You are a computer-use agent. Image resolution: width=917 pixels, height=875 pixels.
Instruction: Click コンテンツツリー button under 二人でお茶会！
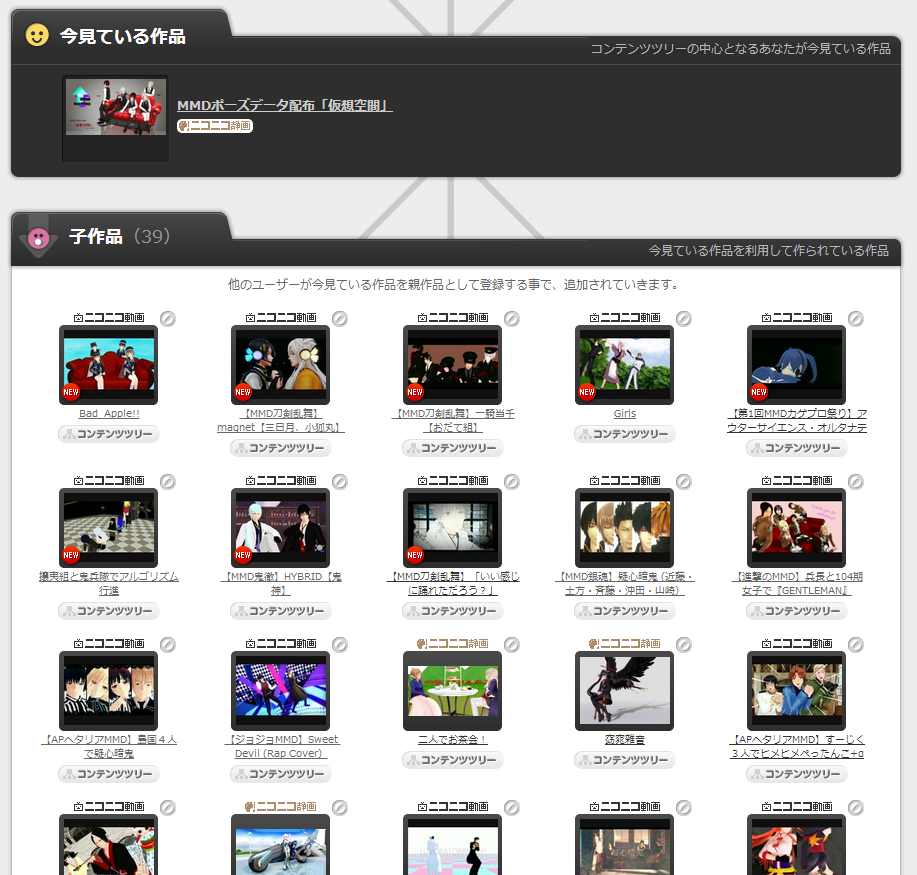(453, 760)
